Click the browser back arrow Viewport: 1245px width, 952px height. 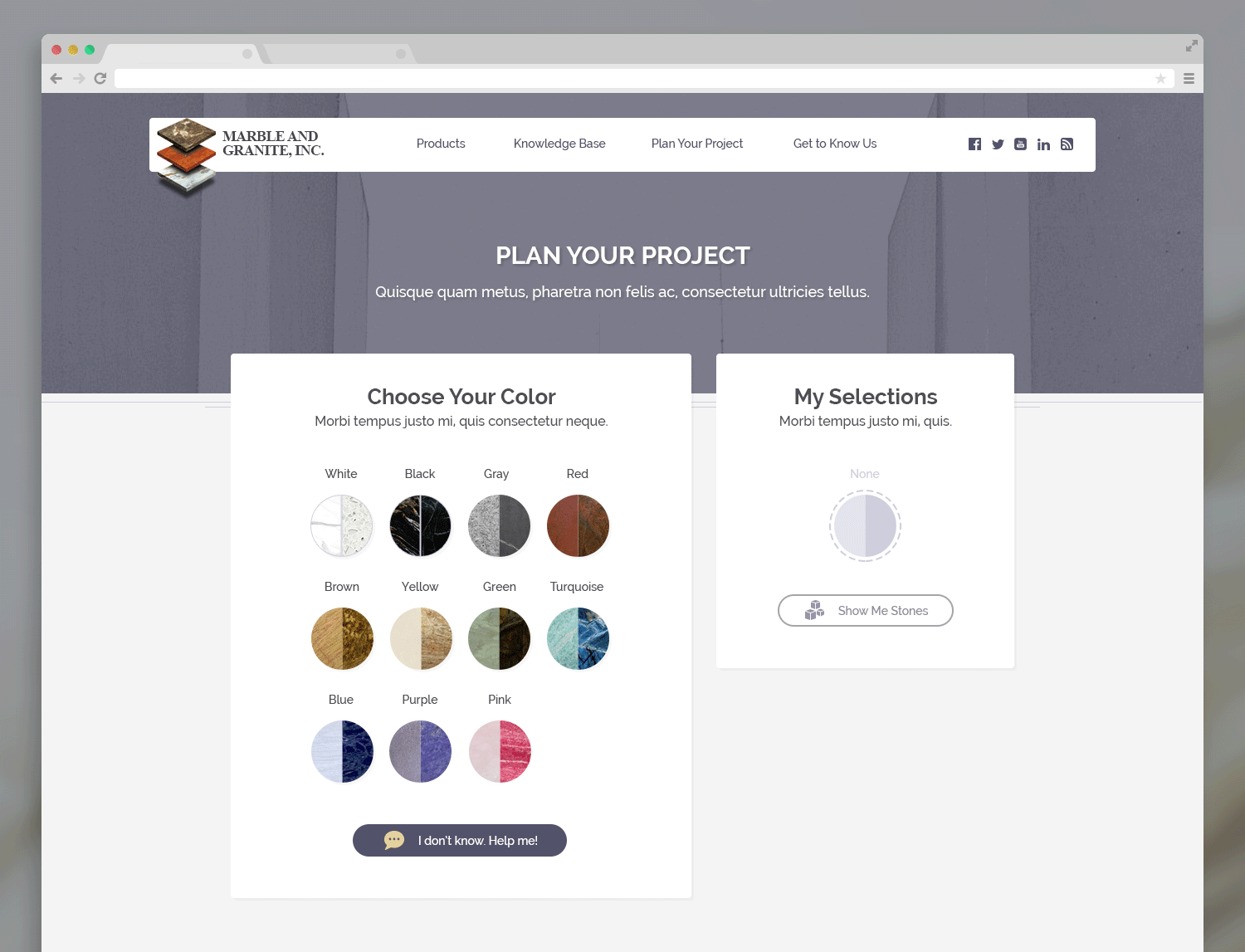[56, 78]
